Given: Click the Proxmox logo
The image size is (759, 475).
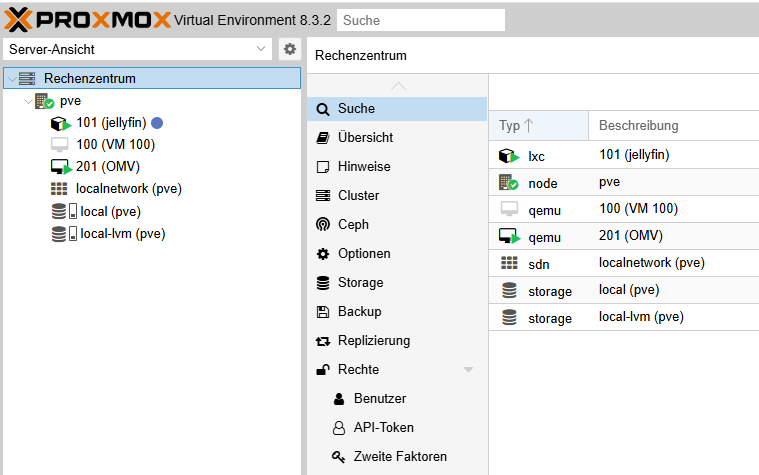Looking at the screenshot, I should [x=87, y=19].
